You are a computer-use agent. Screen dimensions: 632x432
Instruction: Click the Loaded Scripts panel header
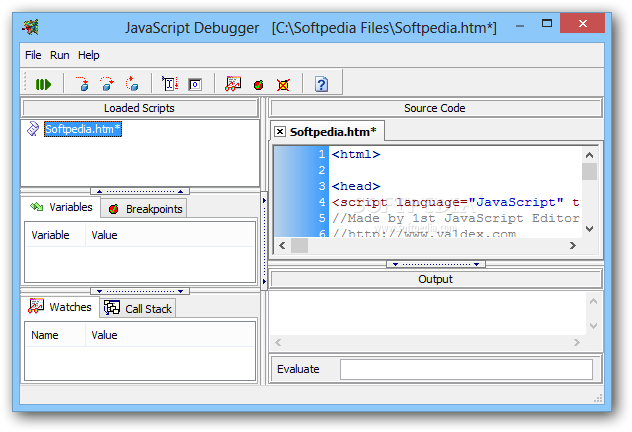click(x=140, y=108)
